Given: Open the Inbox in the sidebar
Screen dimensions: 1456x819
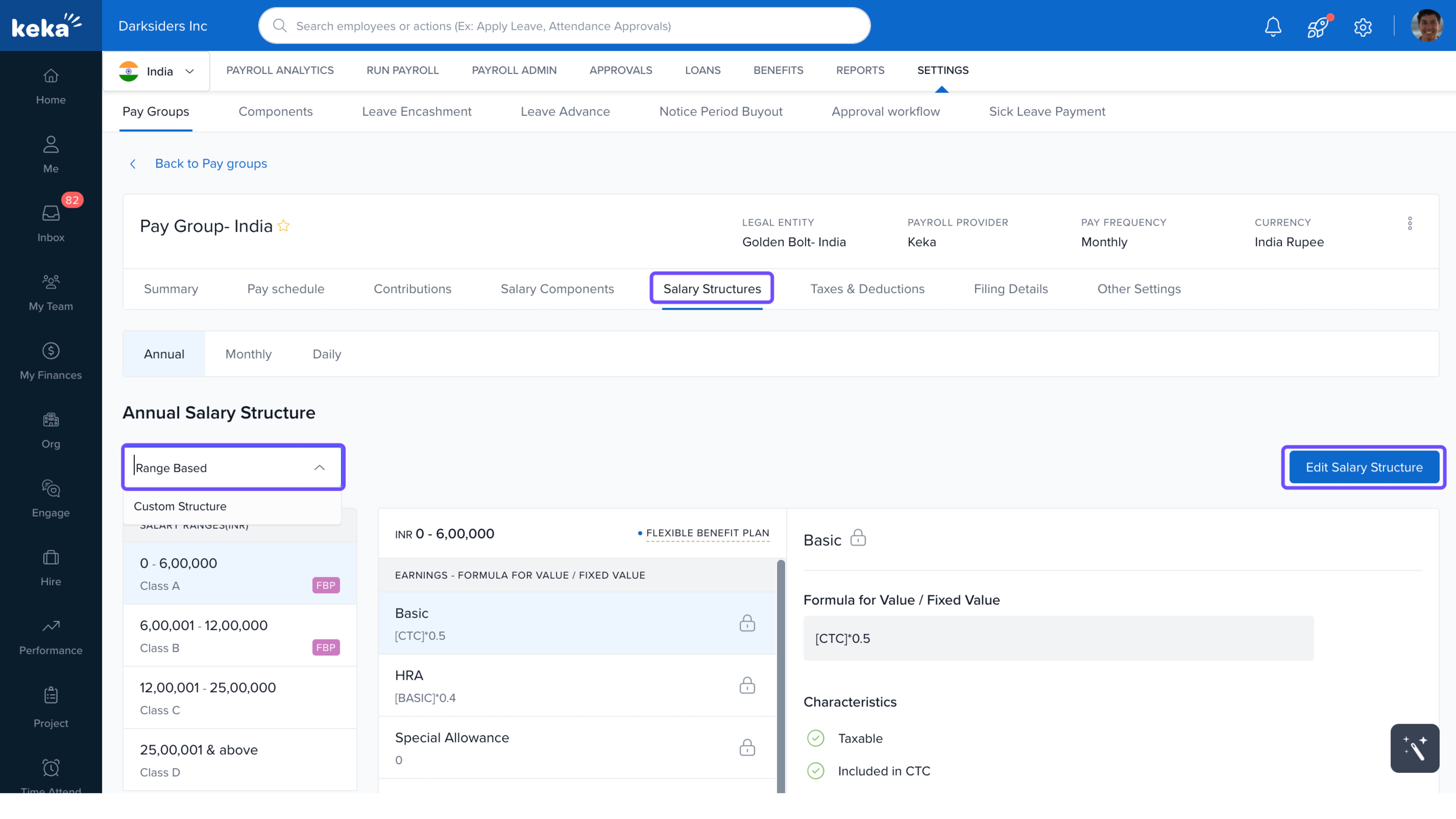Looking at the screenshot, I should (51, 223).
